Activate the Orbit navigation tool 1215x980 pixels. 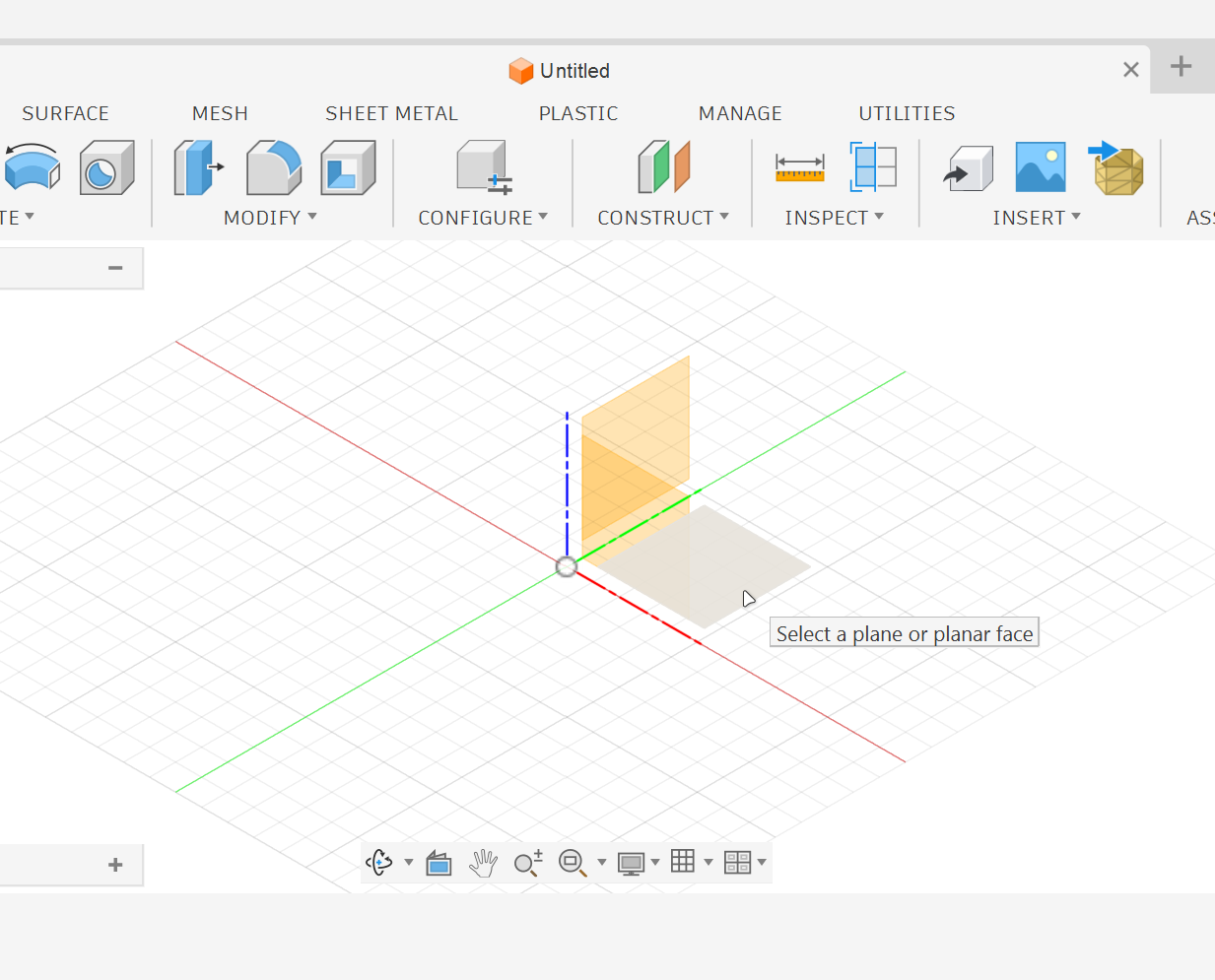coord(379,863)
